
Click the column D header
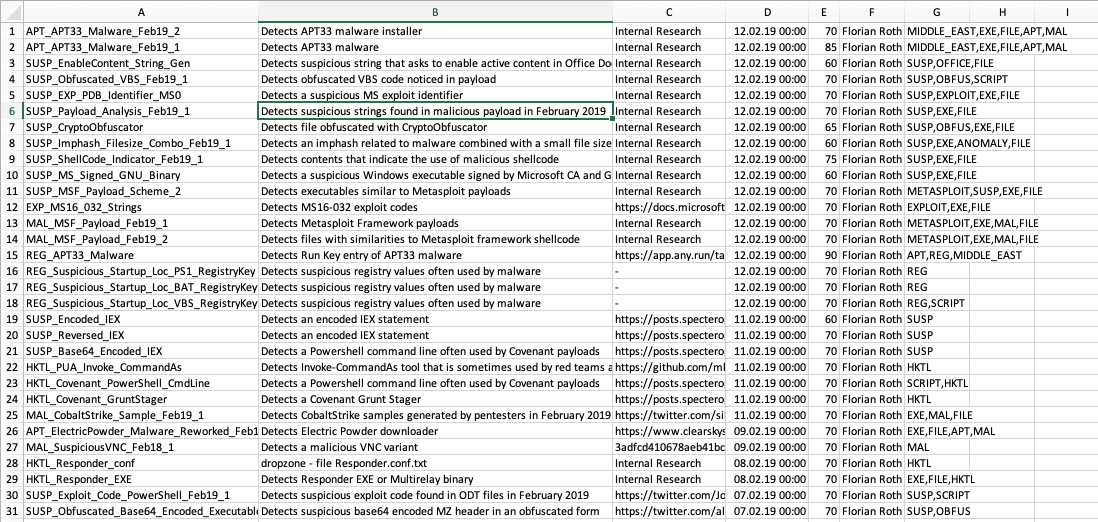[x=767, y=11]
